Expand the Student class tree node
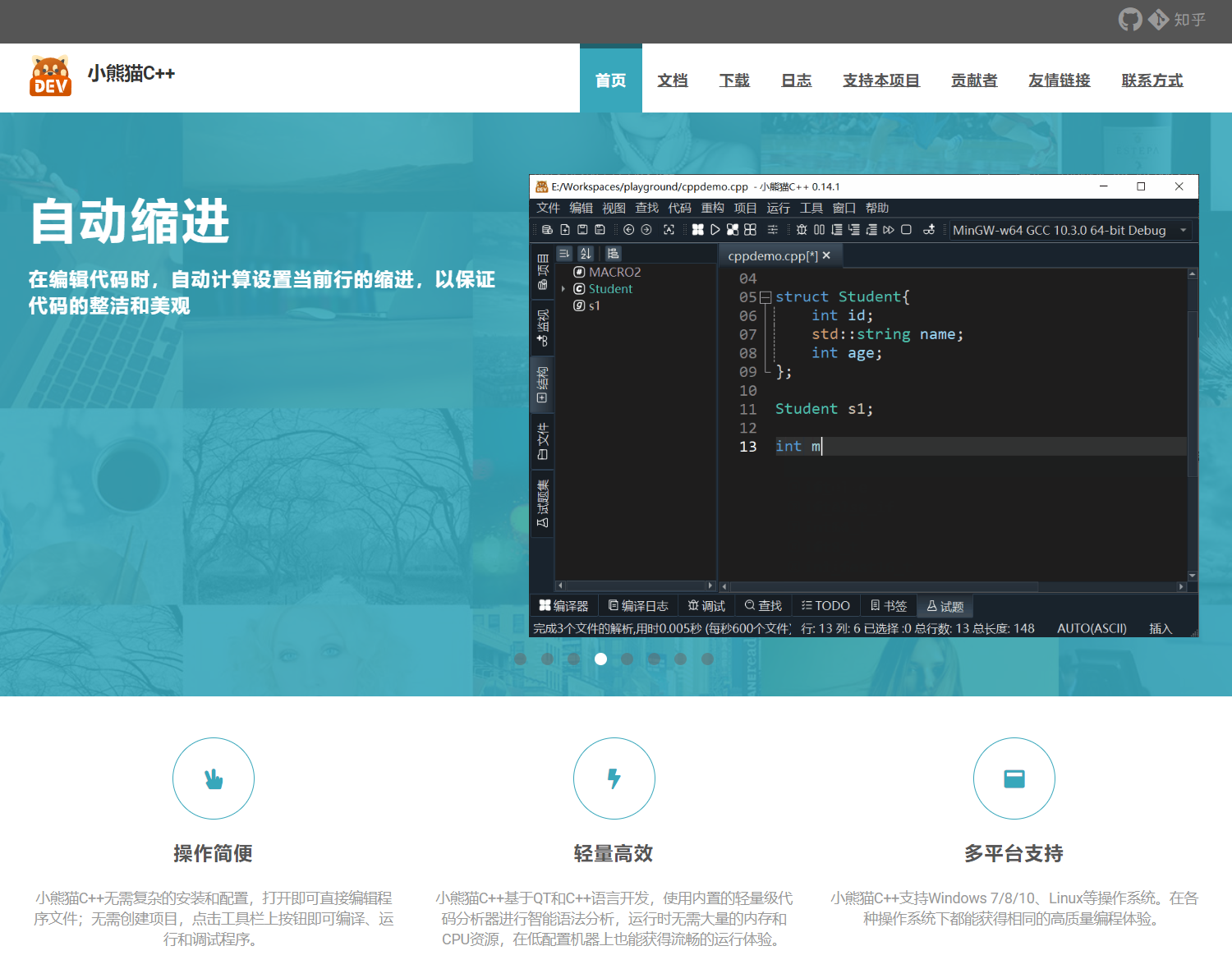 click(x=563, y=289)
